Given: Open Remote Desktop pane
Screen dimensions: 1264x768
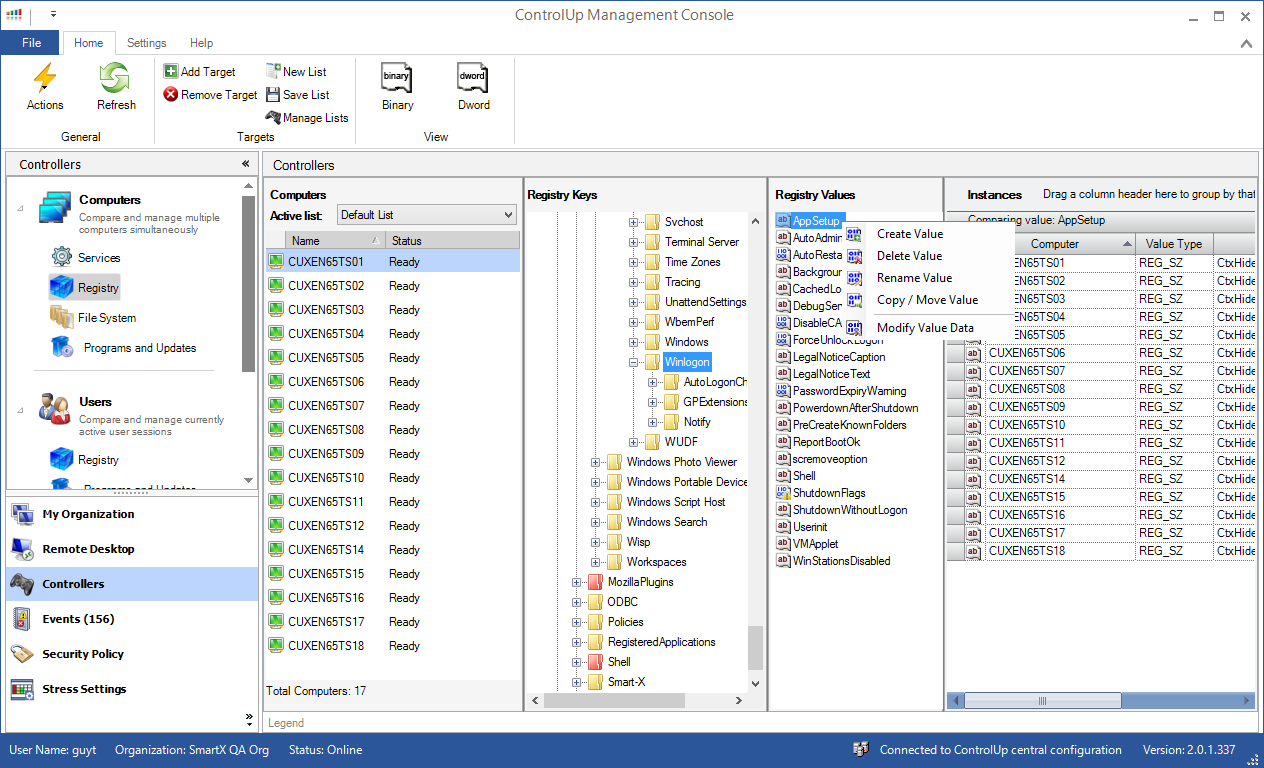Looking at the screenshot, I should tap(130, 549).
